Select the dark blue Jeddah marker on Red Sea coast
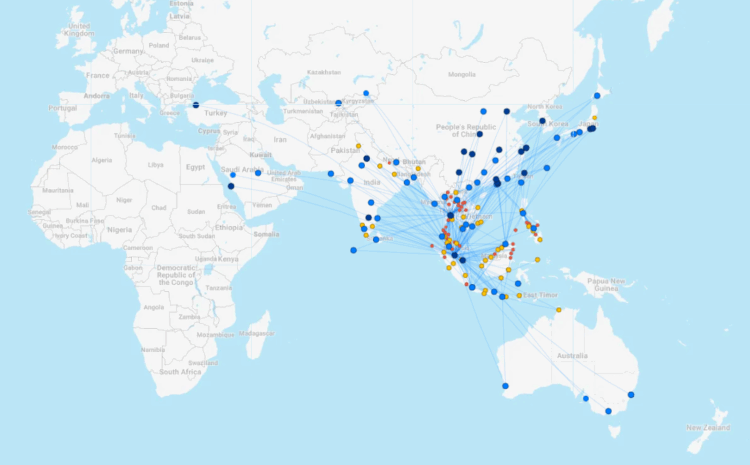Screen dimensions: 750x465 [x=231, y=186]
